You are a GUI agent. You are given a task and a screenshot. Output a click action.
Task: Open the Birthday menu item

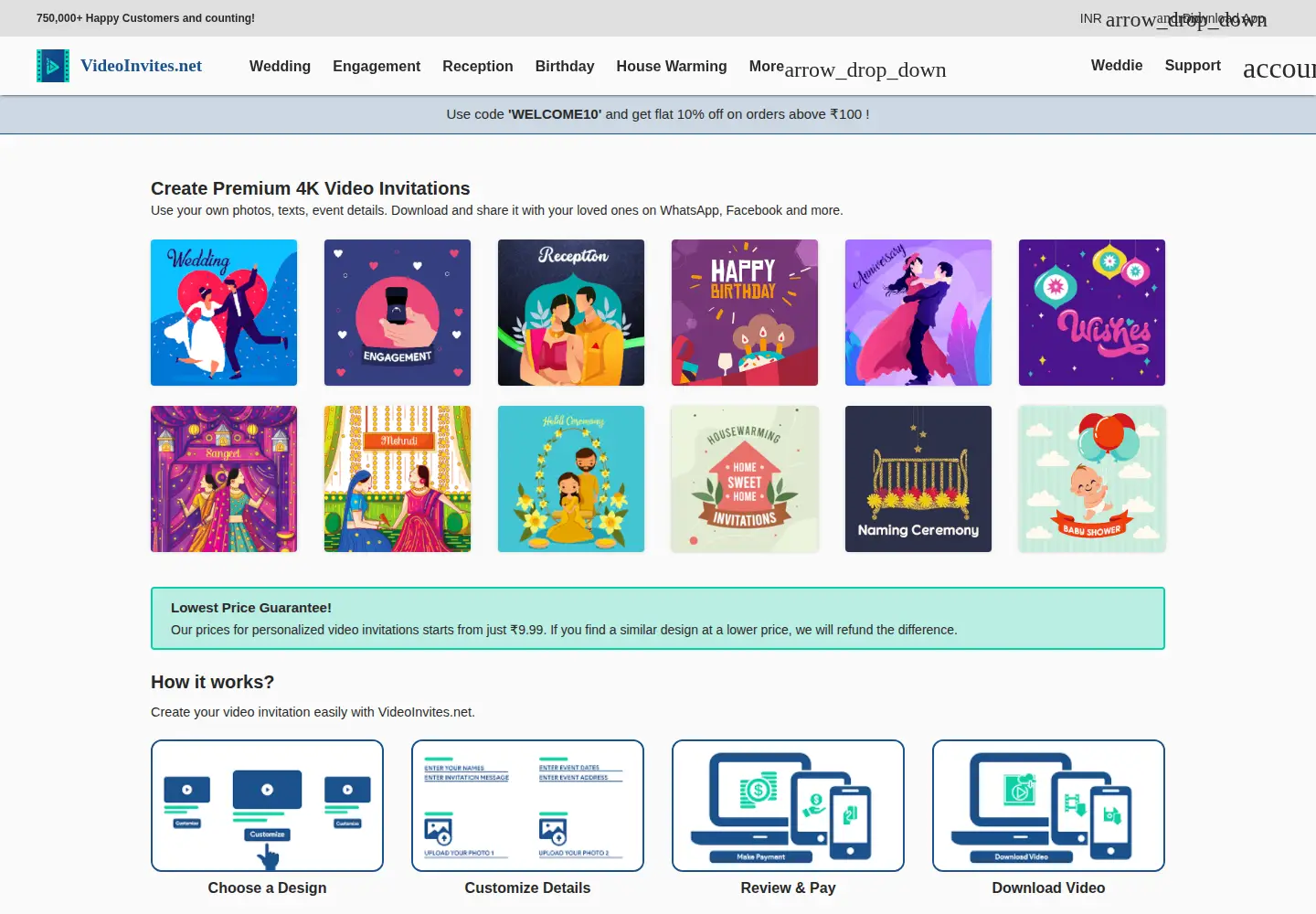click(x=565, y=66)
